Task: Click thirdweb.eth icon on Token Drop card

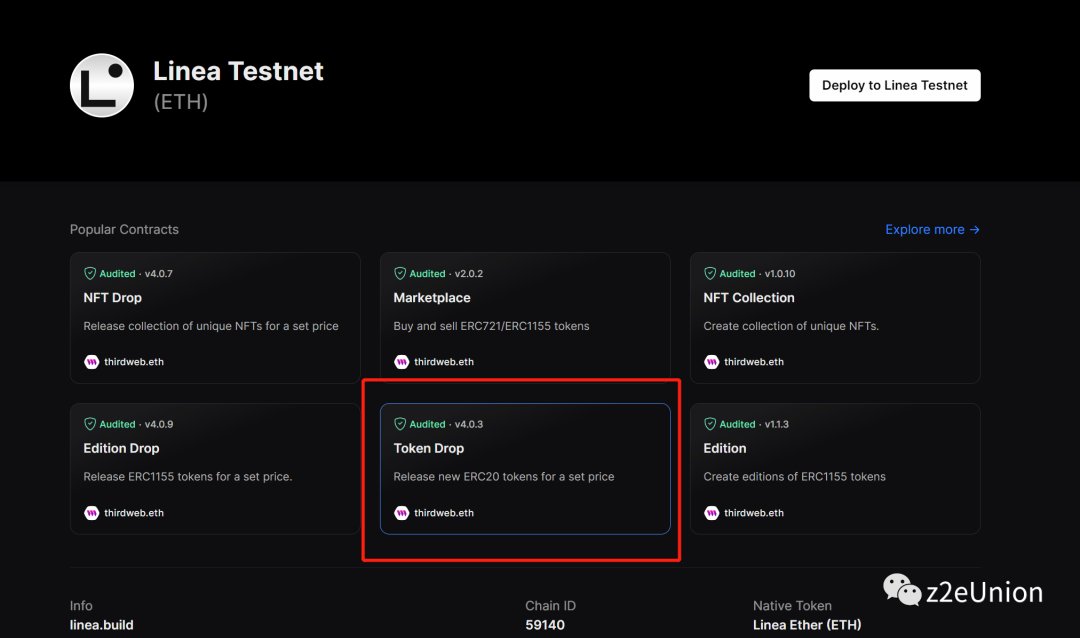Action: 401,513
